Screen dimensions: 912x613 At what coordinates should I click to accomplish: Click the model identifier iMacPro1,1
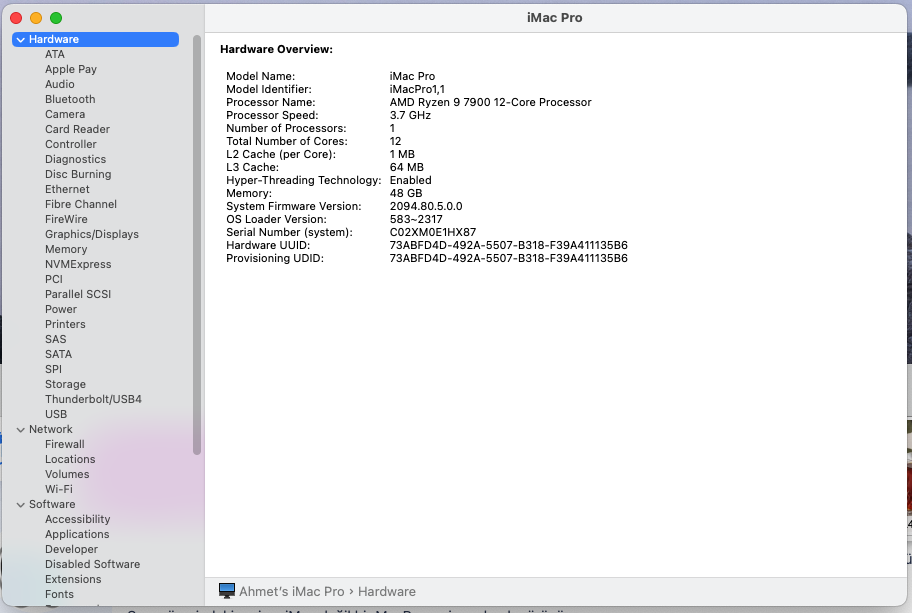pos(417,89)
